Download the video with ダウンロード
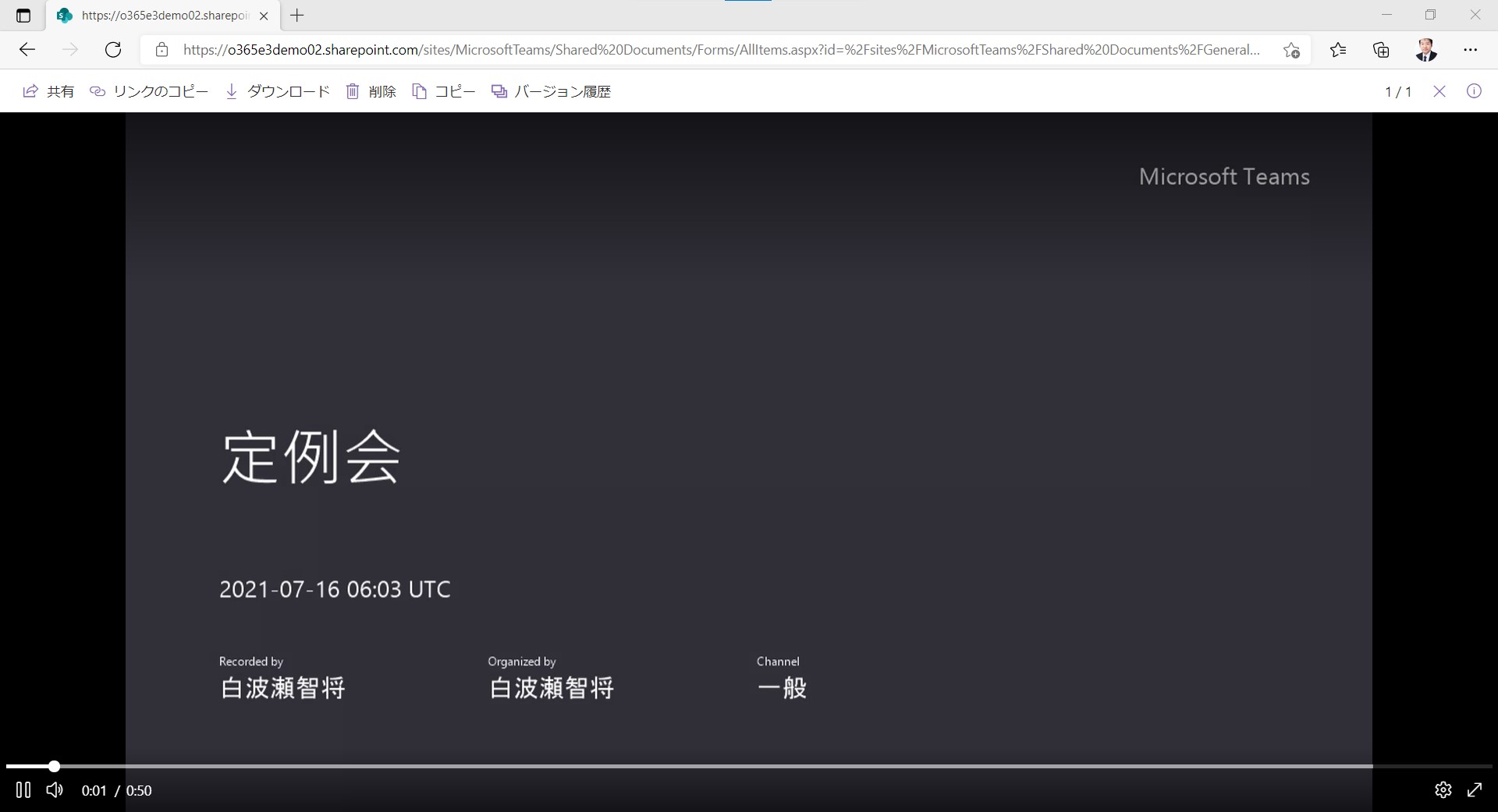This screenshot has height=812, width=1498. 278,91
